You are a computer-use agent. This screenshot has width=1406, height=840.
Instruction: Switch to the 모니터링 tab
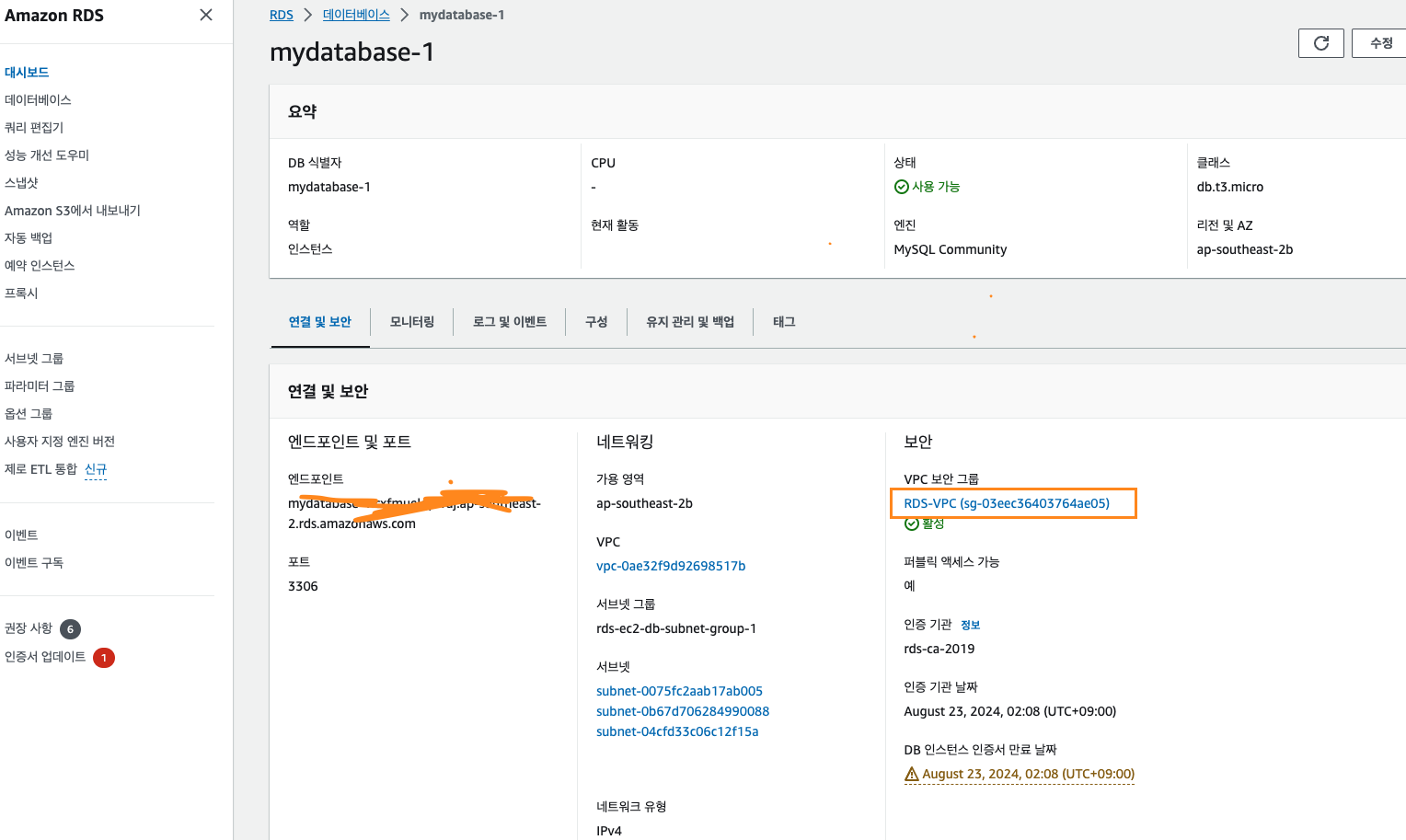[x=412, y=321]
